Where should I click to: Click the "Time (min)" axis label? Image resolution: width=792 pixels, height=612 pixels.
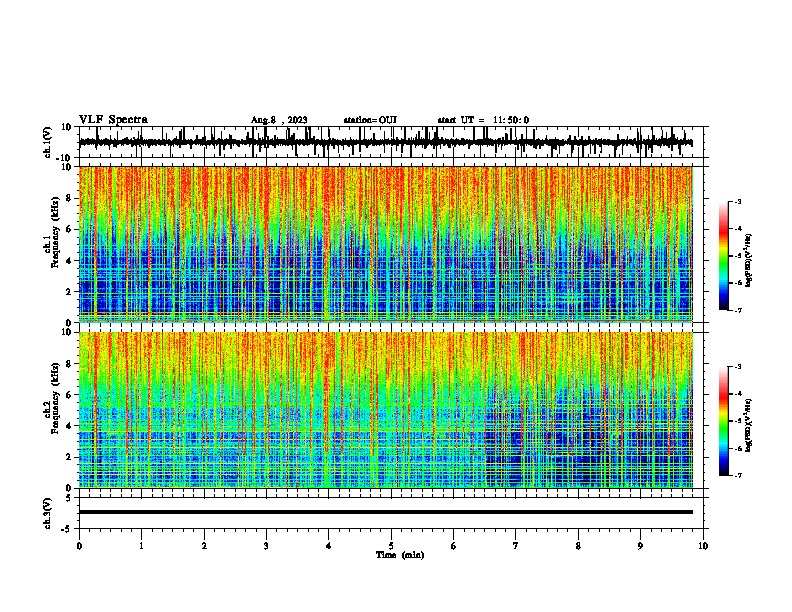[x=400, y=555]
